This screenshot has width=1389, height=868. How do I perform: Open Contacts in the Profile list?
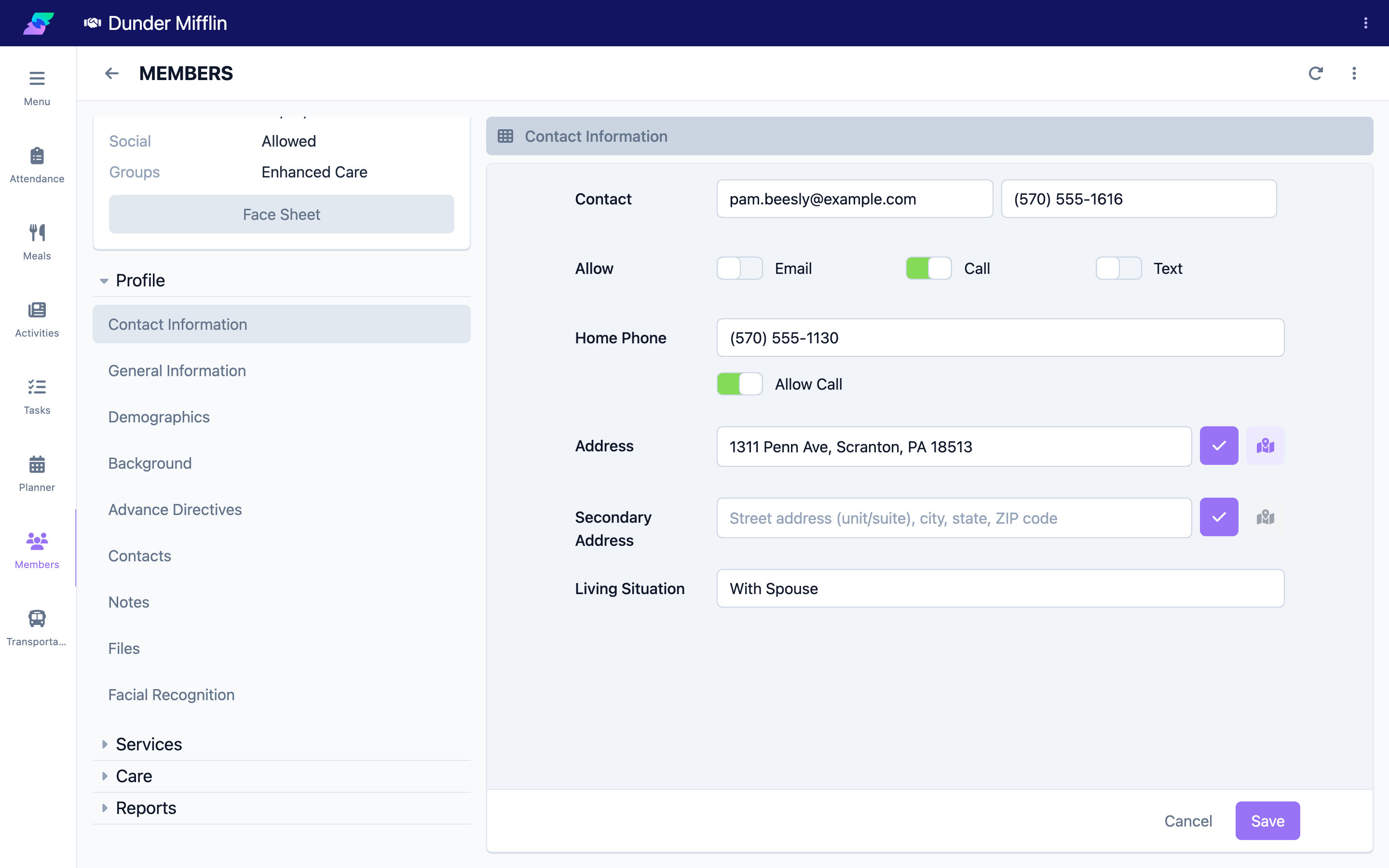[x=281, y=556]
